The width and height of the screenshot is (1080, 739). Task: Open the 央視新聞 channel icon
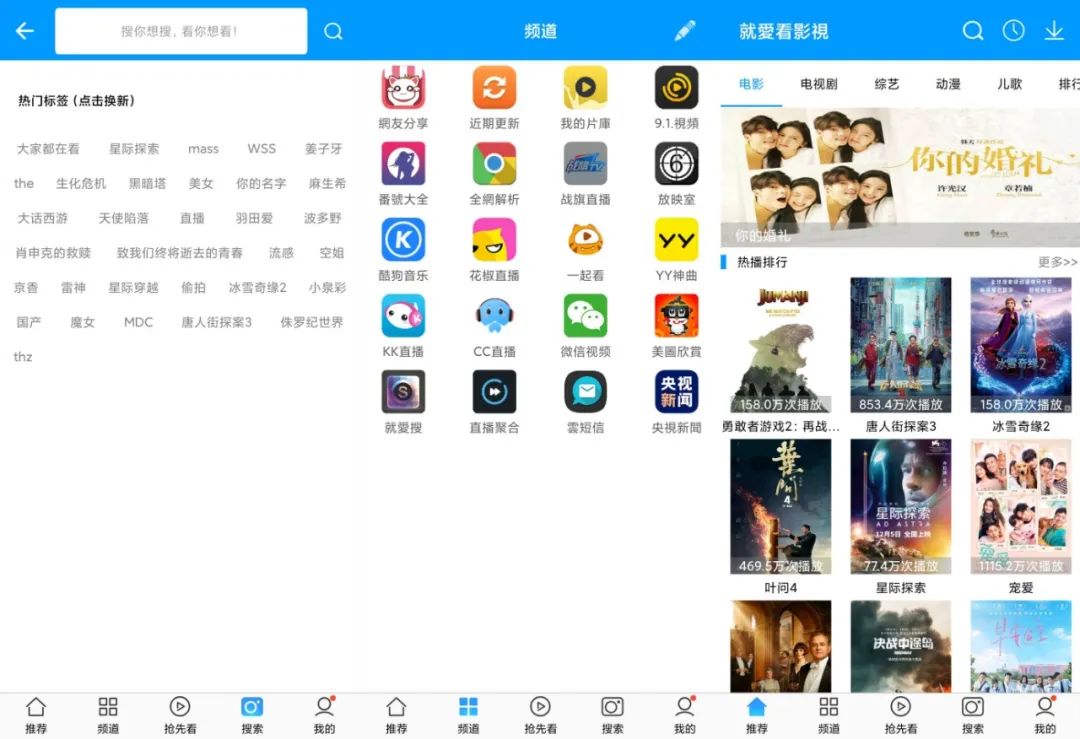point(676,392)
